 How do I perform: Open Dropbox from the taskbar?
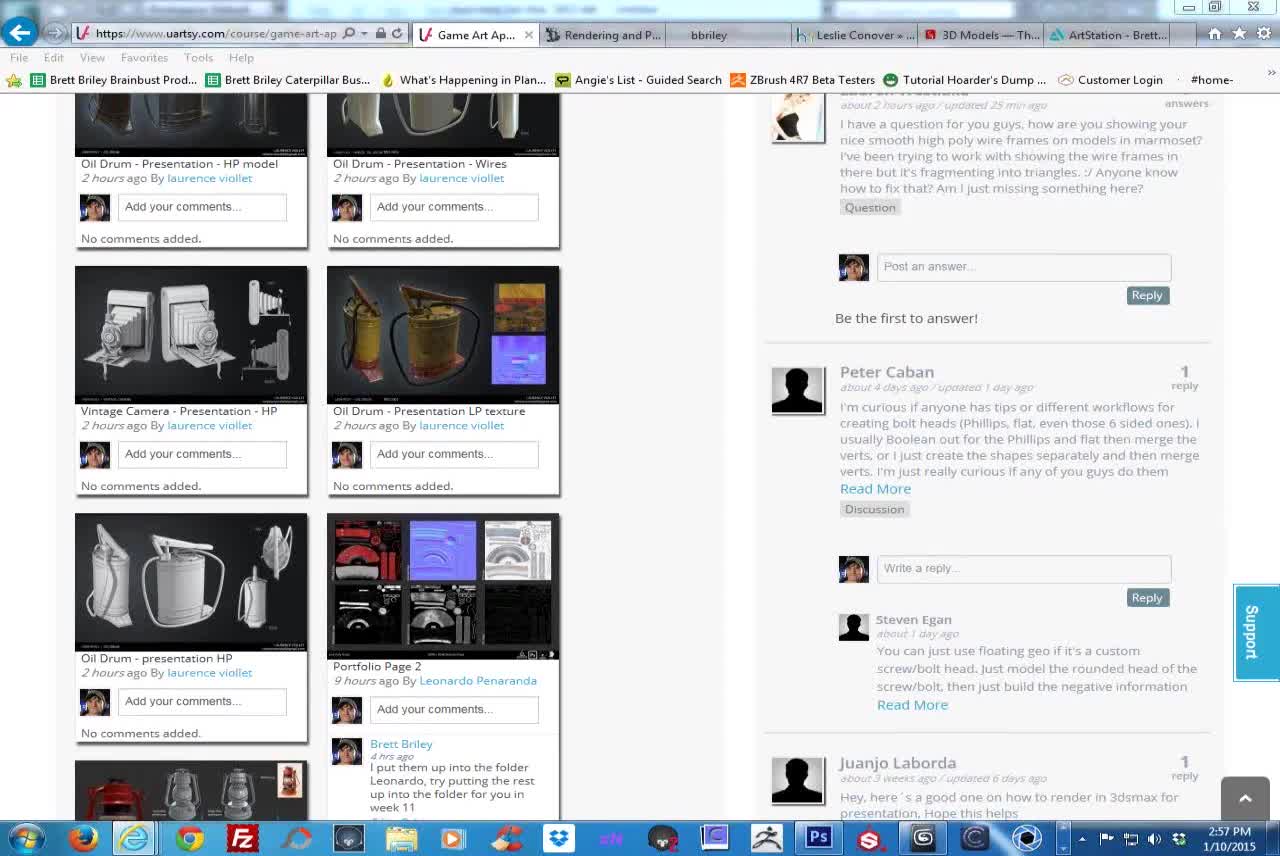[x=559, y=838]
